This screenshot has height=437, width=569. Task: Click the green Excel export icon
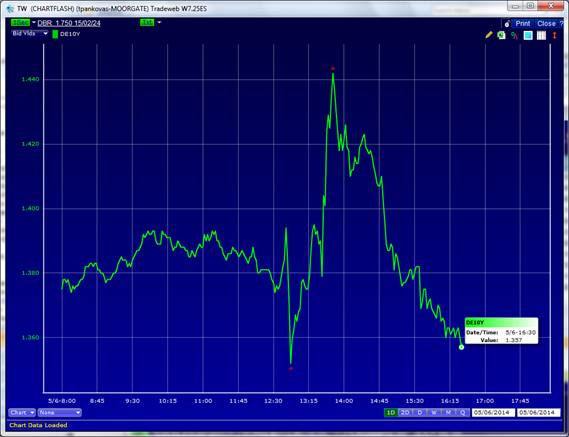tap(502, 35)
